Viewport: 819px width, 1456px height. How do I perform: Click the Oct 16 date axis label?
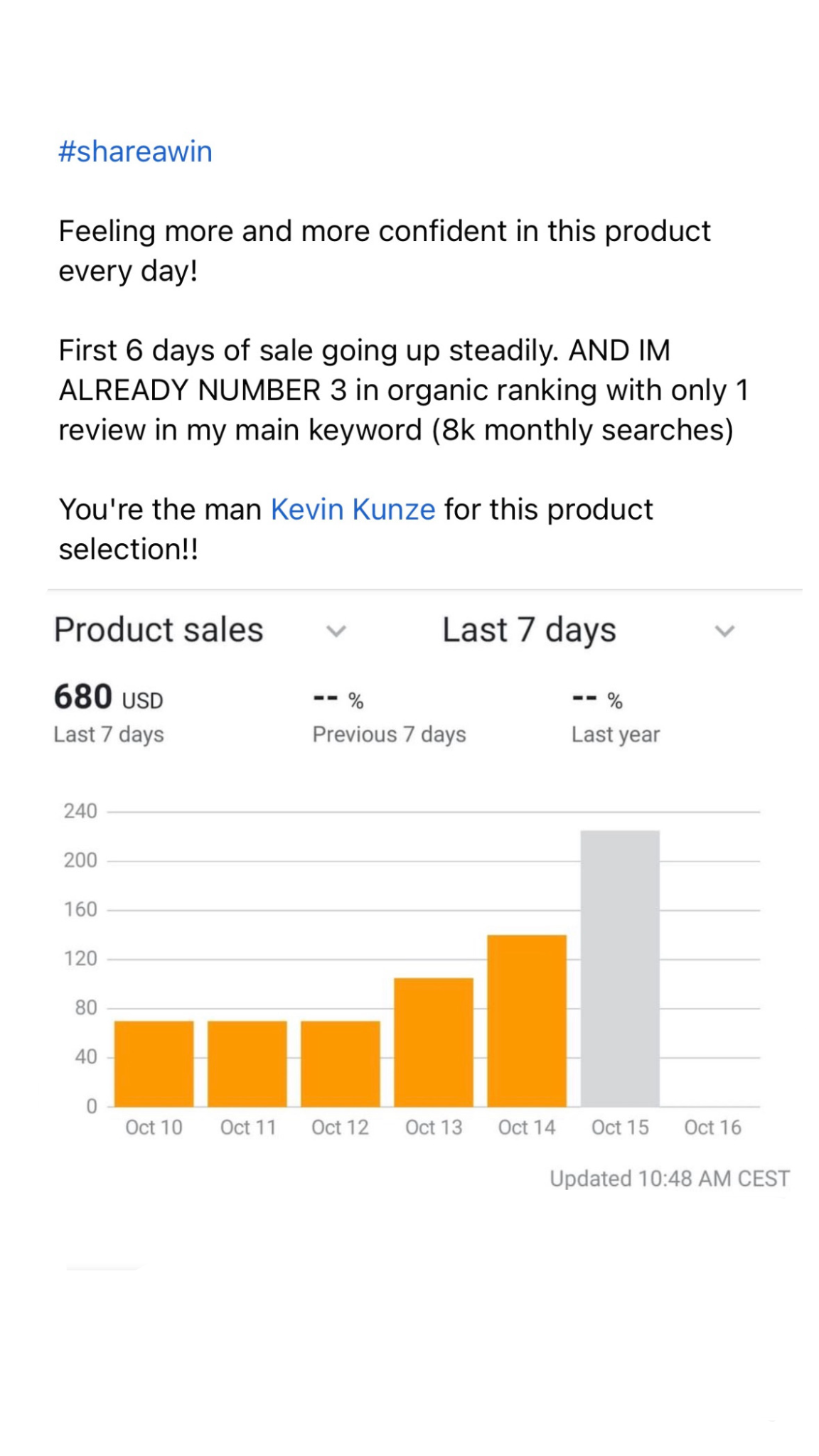click(x=712, y=1127)
